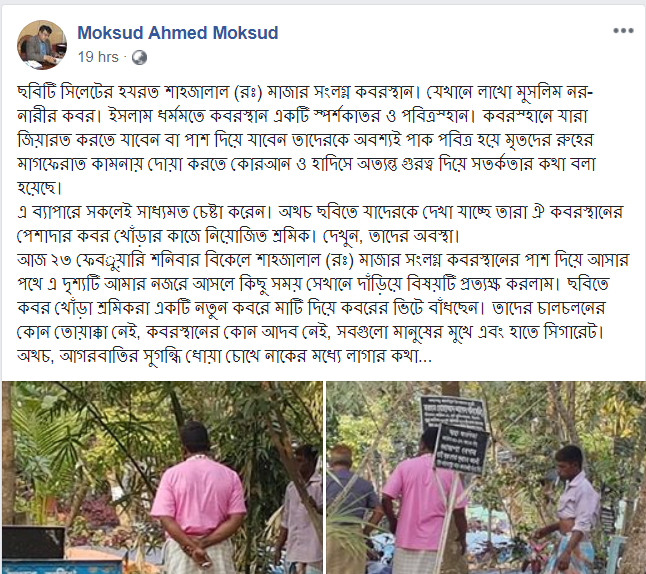
Task: Click the line starting with আজ ২৩ ফেব্রুয়ারি শনিবার
Action: (x=323, y=260)
